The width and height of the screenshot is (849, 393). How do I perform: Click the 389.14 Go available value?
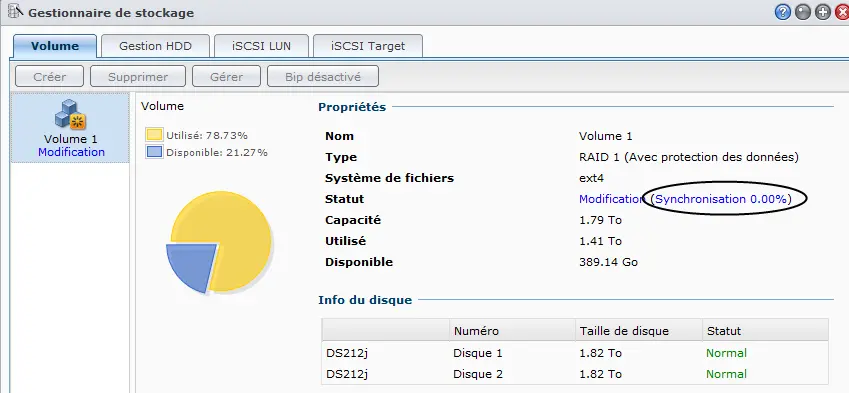tap(609, 262)
